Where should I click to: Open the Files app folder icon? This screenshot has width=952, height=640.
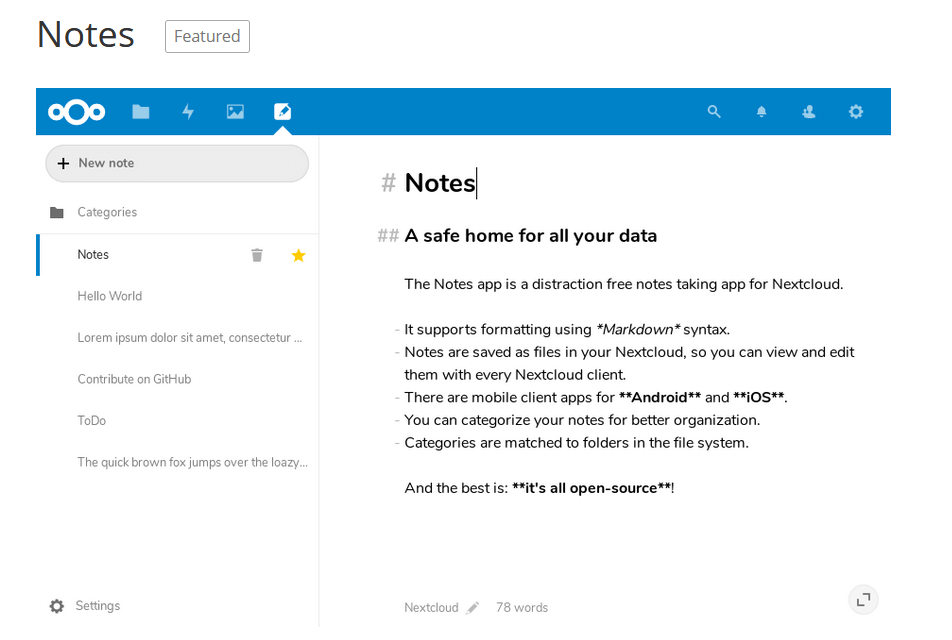click(140, 112)
